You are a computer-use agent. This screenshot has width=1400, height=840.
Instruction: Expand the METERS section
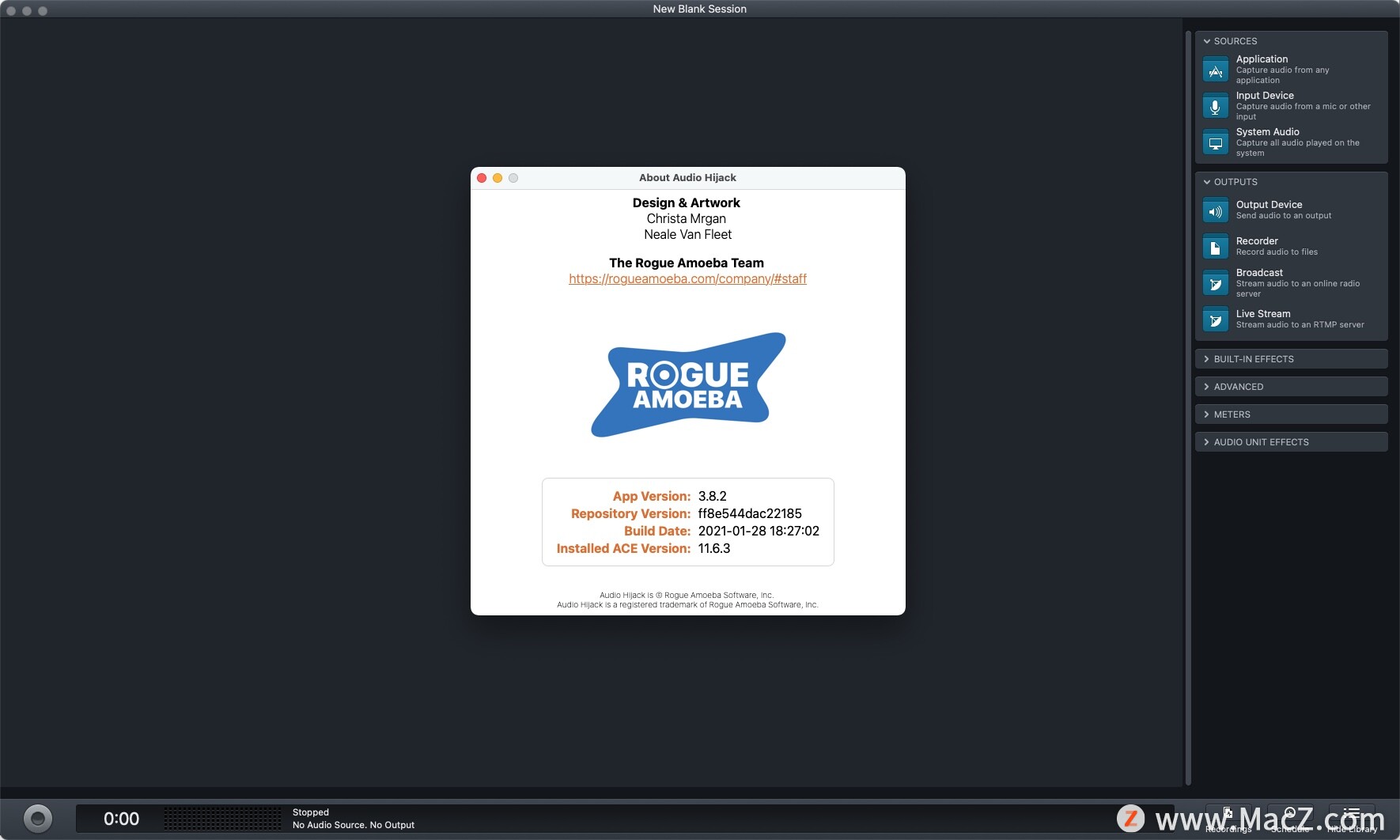coord(1291,414)
